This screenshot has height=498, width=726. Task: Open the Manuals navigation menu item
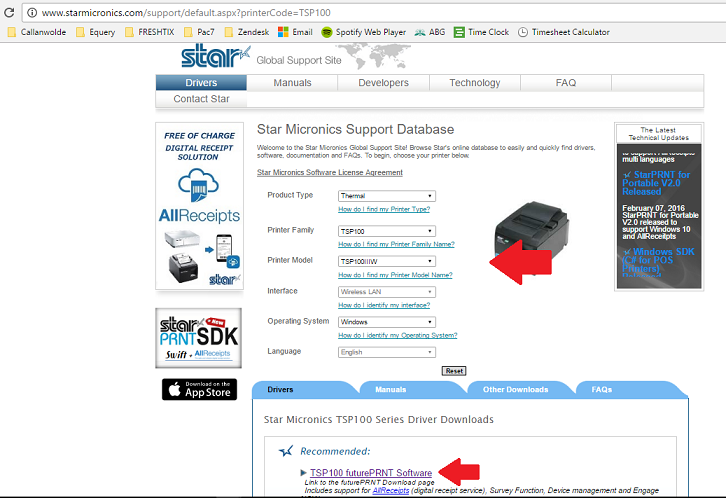tap(292, 82)
